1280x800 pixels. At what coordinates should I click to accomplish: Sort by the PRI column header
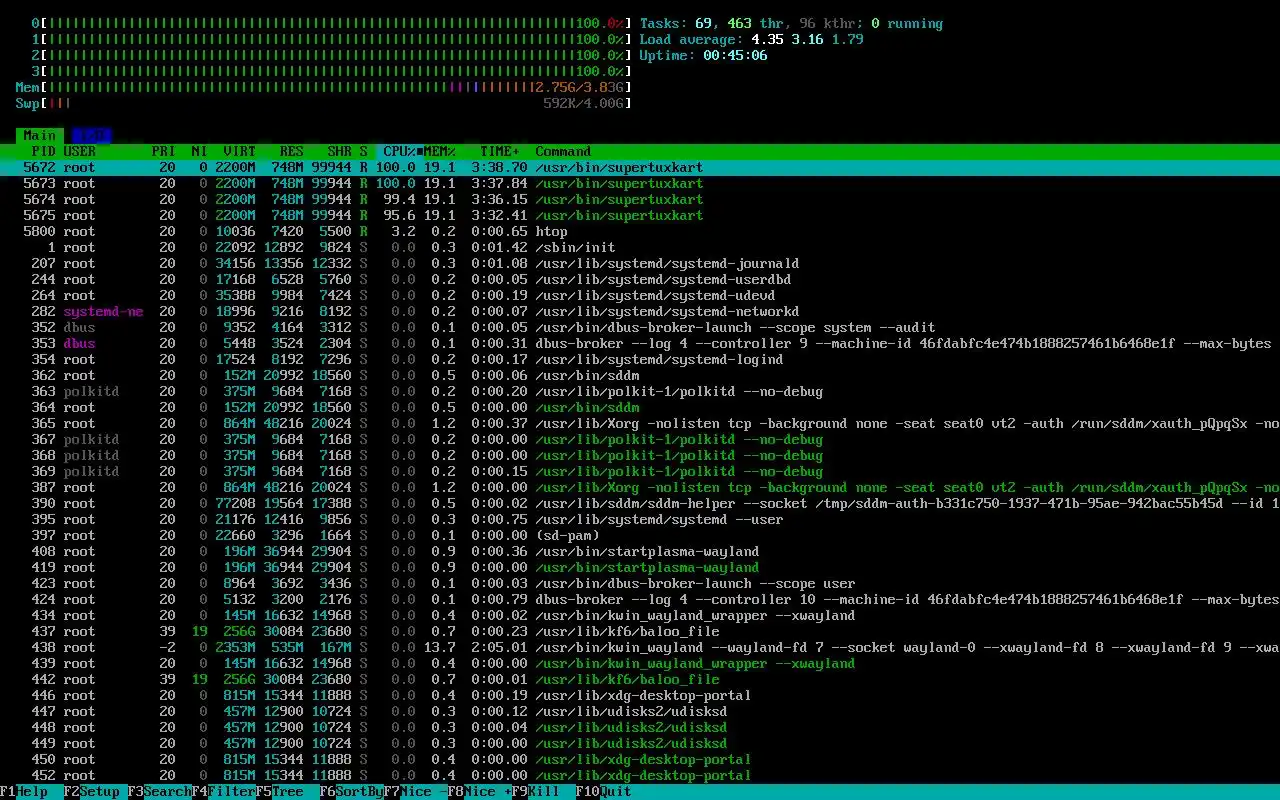pyautogui.click(x=164, y=151)
